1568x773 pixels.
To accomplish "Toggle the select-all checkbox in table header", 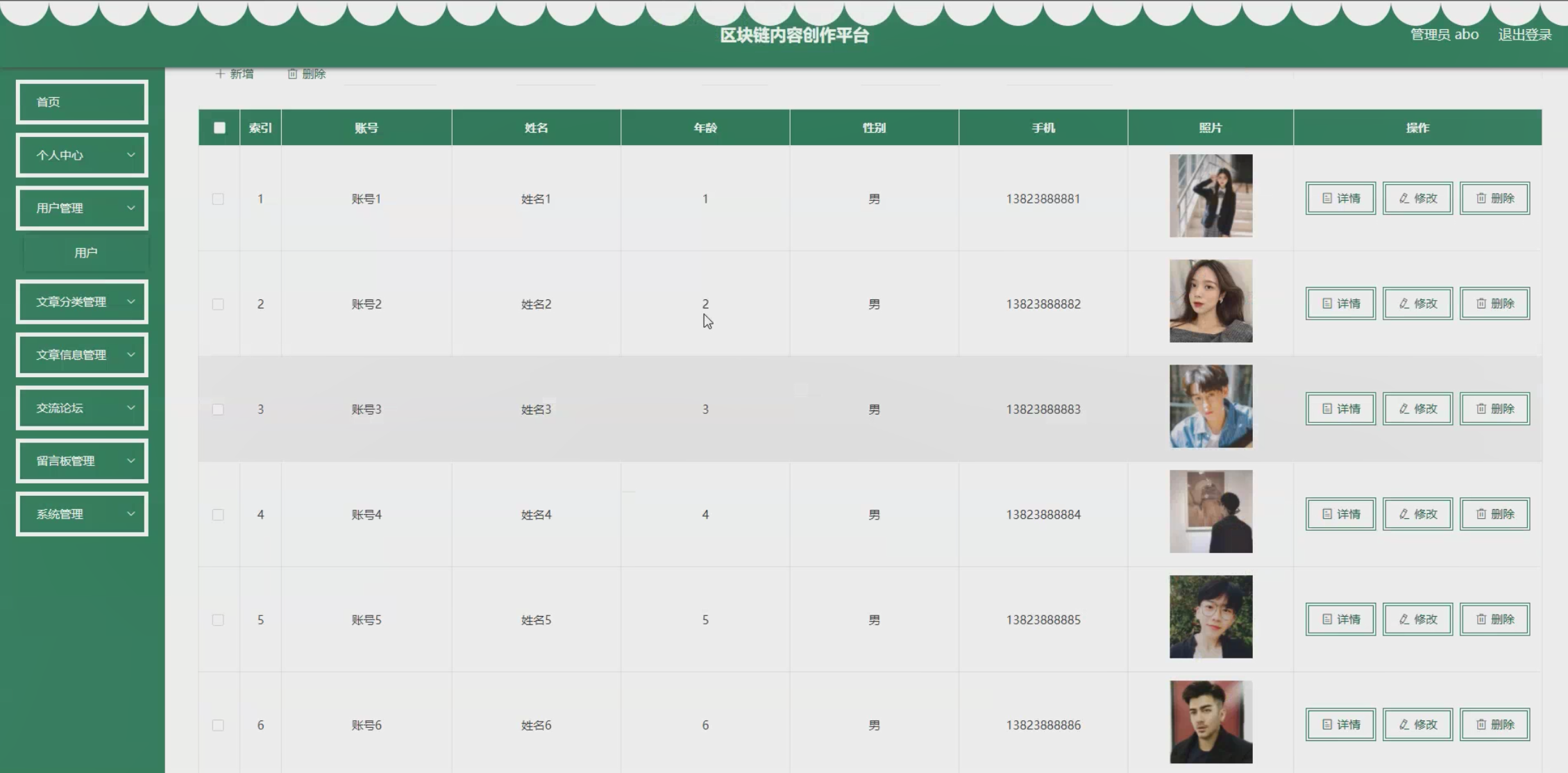I will [x=219, y=128].
